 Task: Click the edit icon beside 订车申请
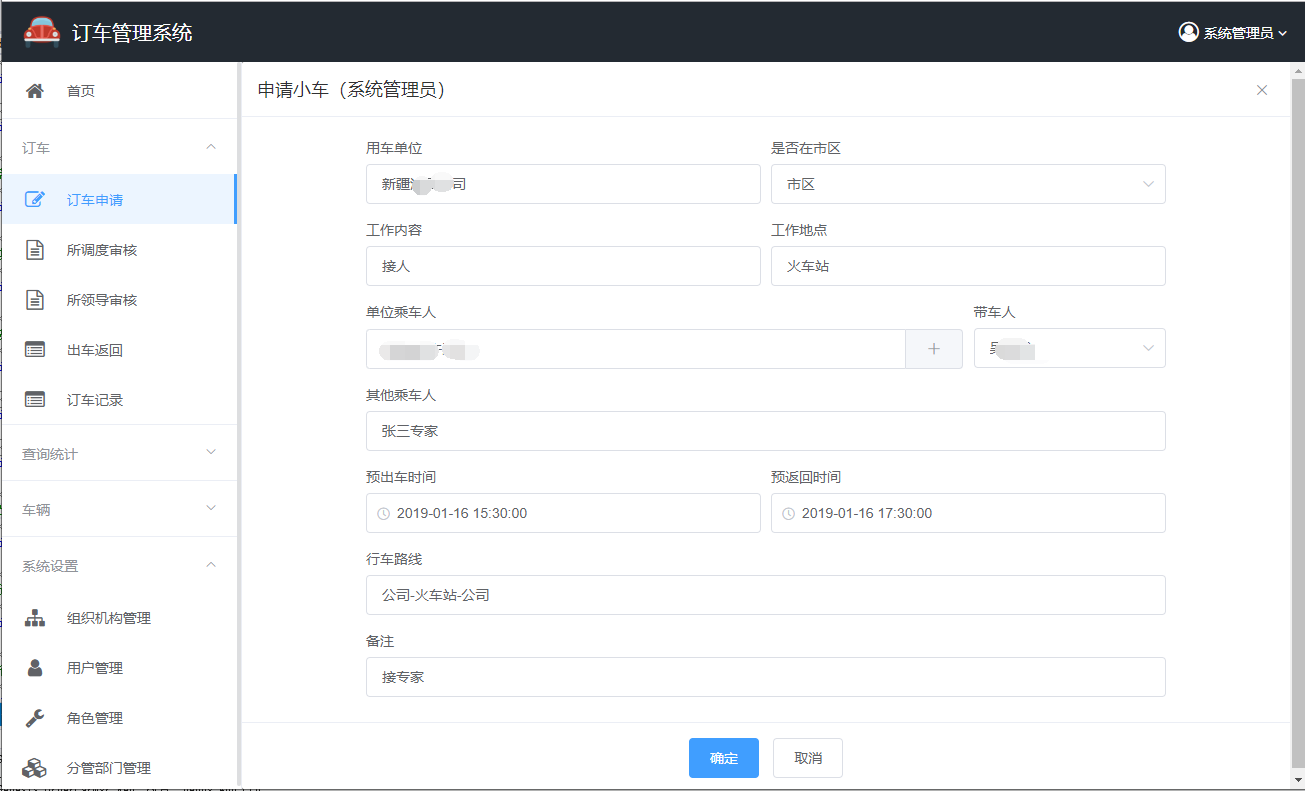[35, 200]
